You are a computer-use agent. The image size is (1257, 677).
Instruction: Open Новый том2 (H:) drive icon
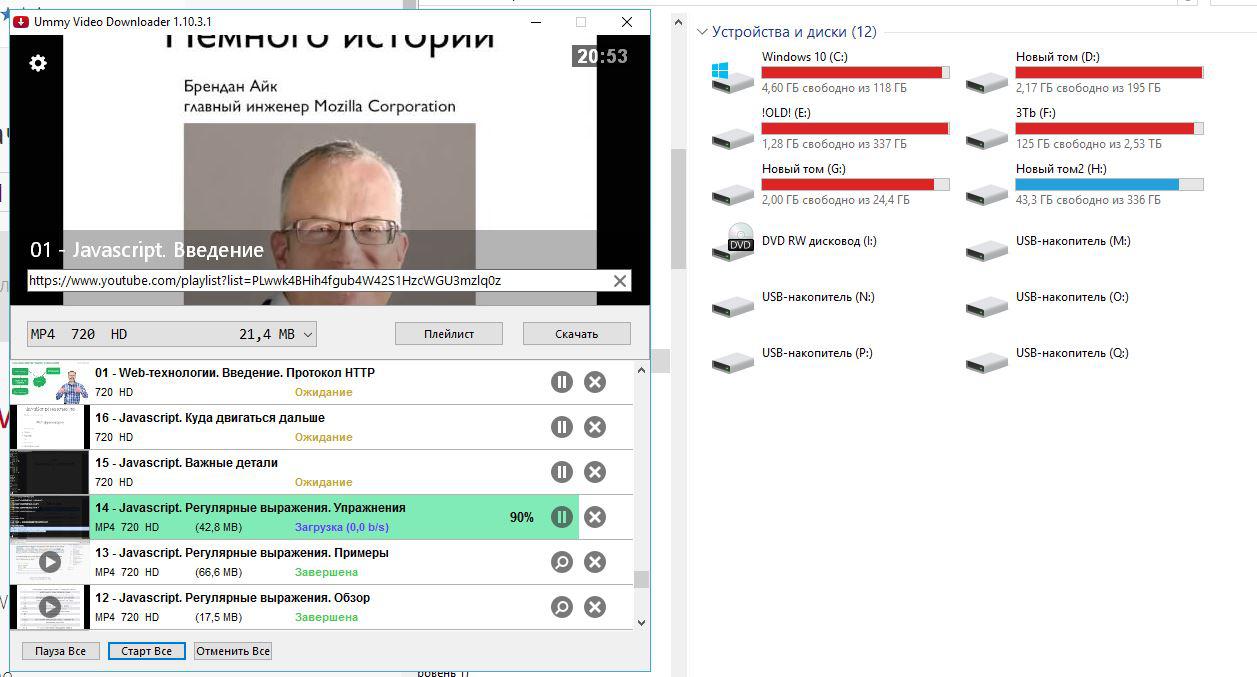pos(987,193)
